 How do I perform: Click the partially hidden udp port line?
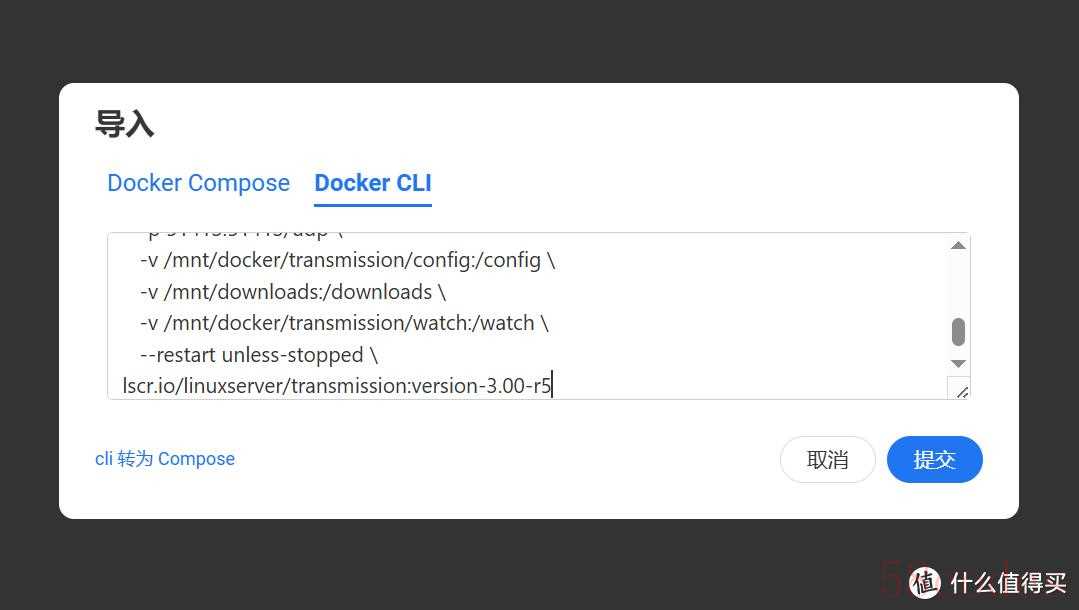click(x=244, y=235)
